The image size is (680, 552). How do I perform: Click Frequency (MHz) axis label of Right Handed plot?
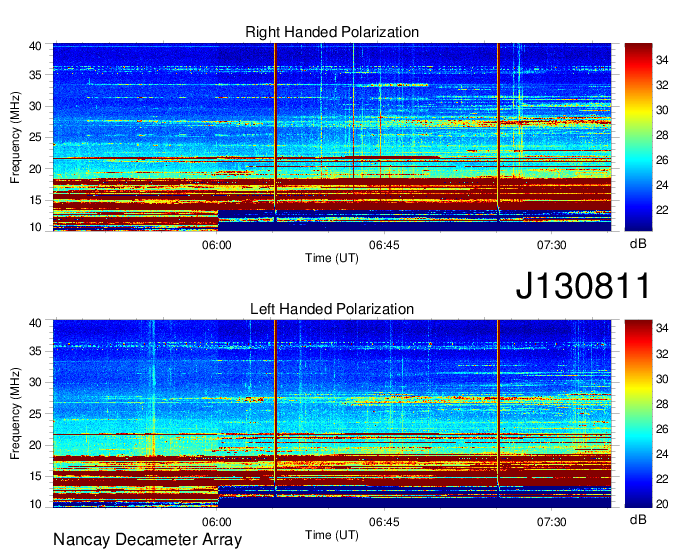[15, 137]
